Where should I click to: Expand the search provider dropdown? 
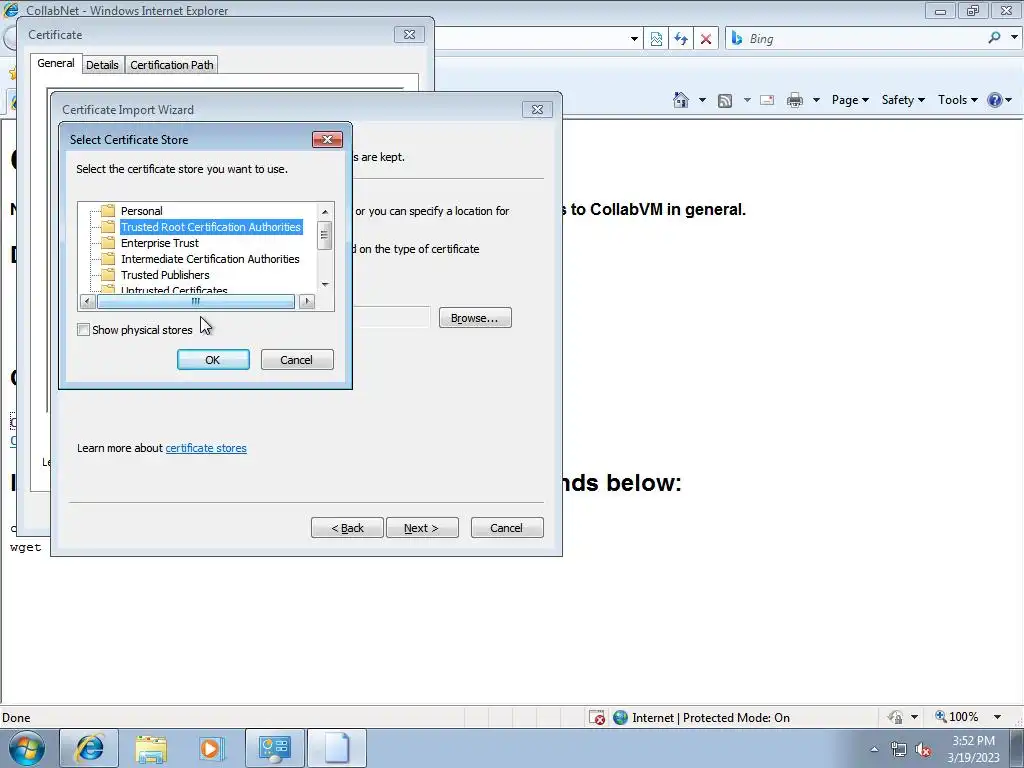click(x=1014, y=38)
